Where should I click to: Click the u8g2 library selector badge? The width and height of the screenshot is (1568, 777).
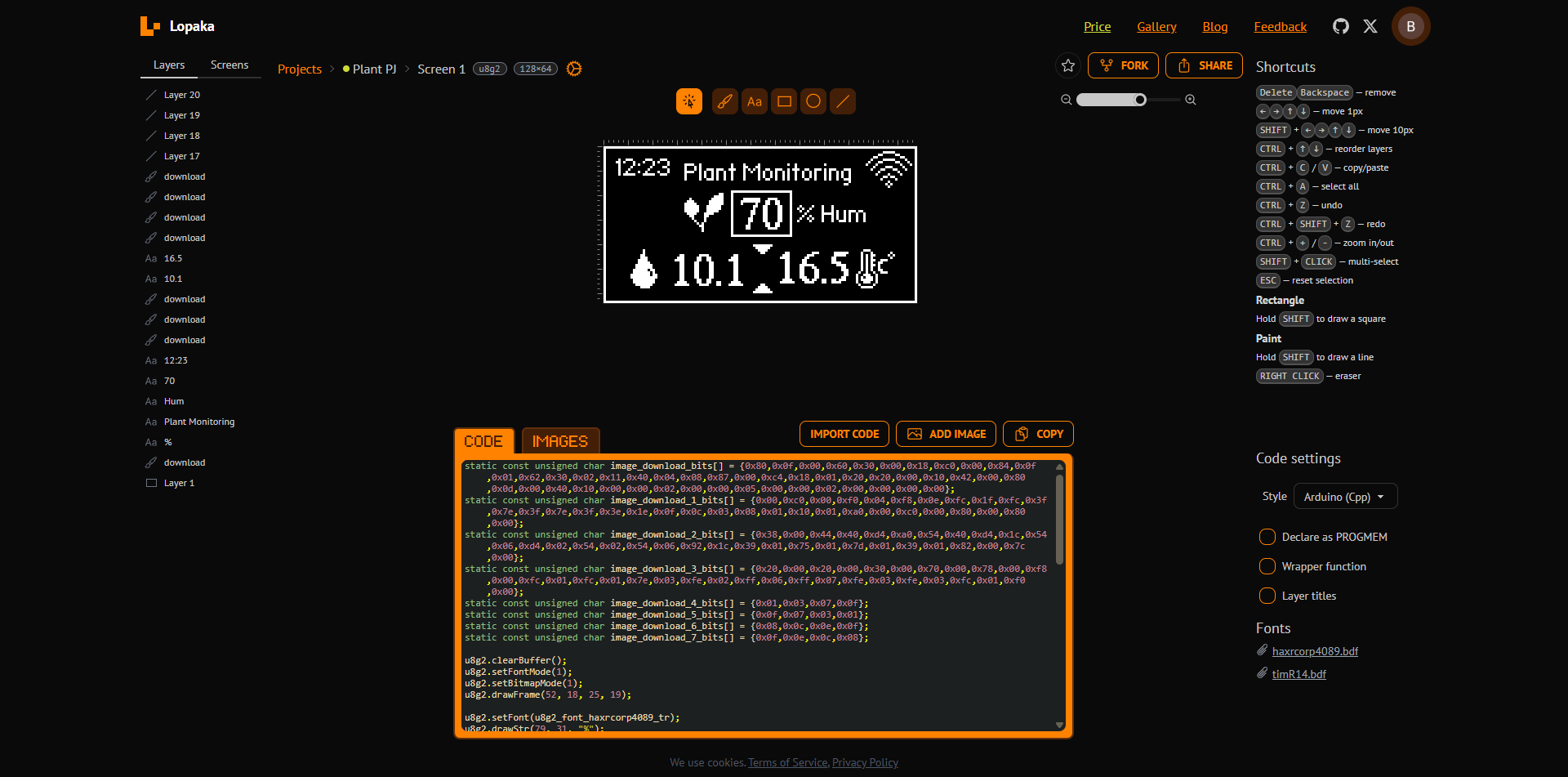pyautogui.click(x=490, y=69)
